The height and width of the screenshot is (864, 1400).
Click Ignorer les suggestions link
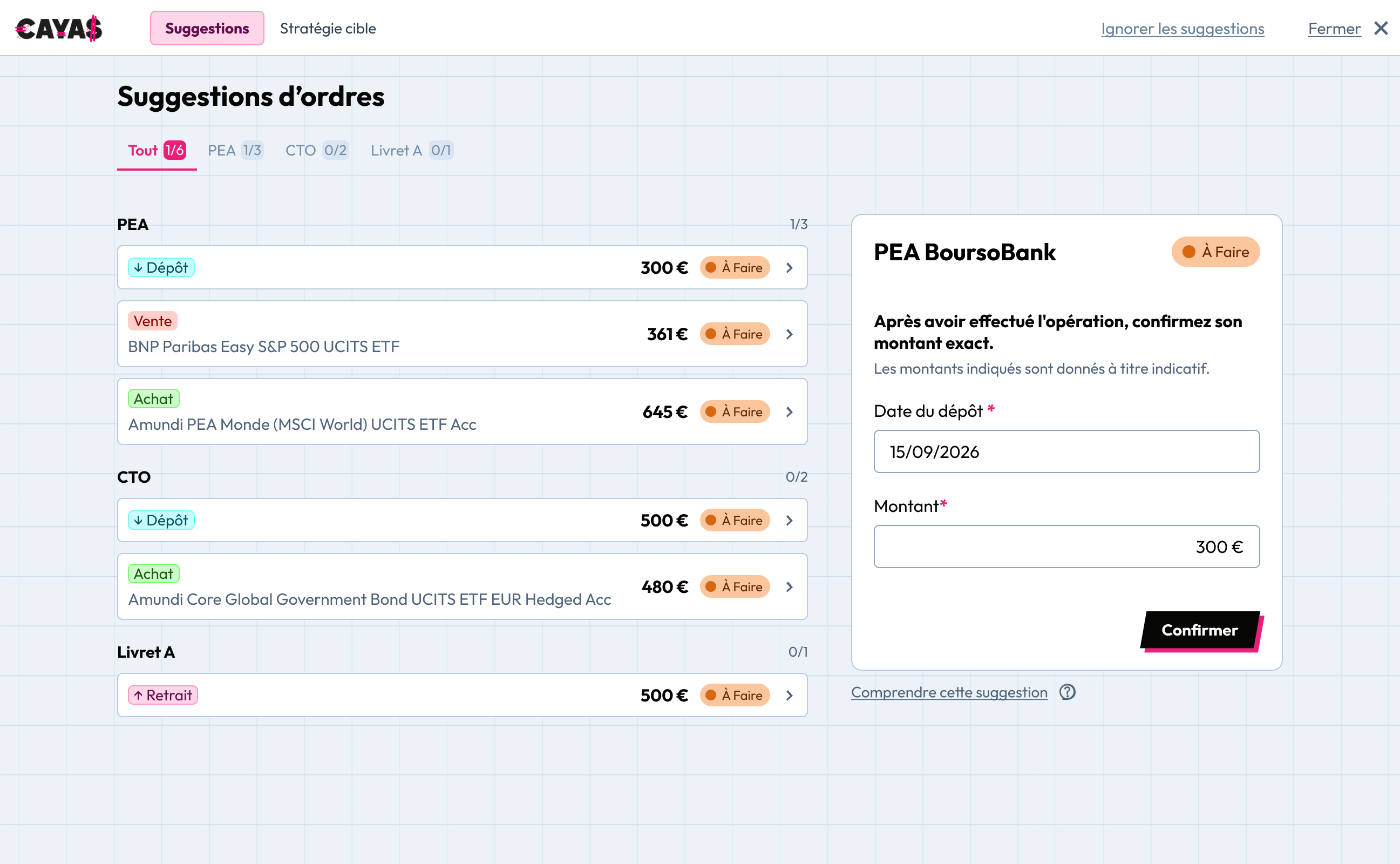point(1182,29)
